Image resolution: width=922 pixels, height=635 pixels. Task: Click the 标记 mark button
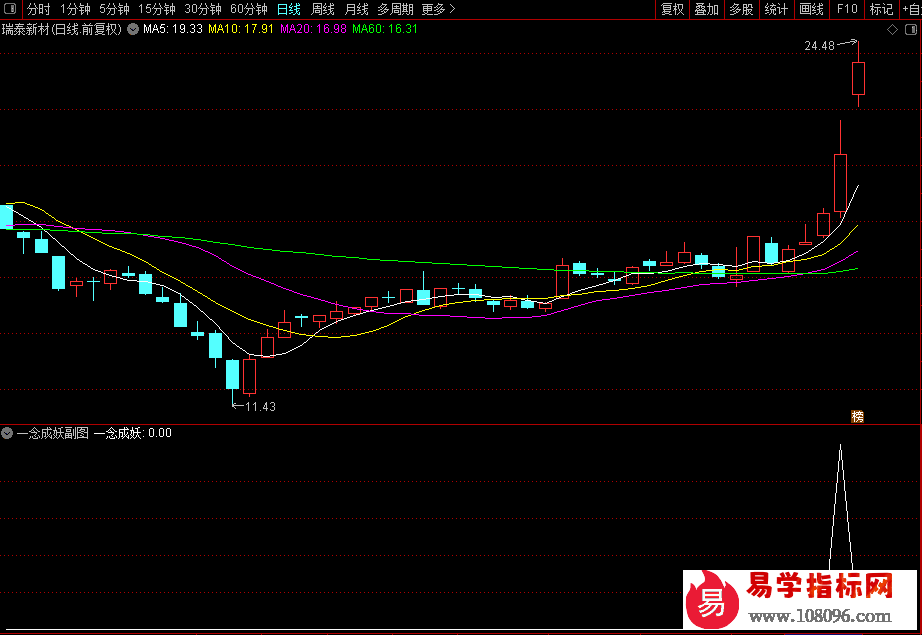(x=881, y=9)
